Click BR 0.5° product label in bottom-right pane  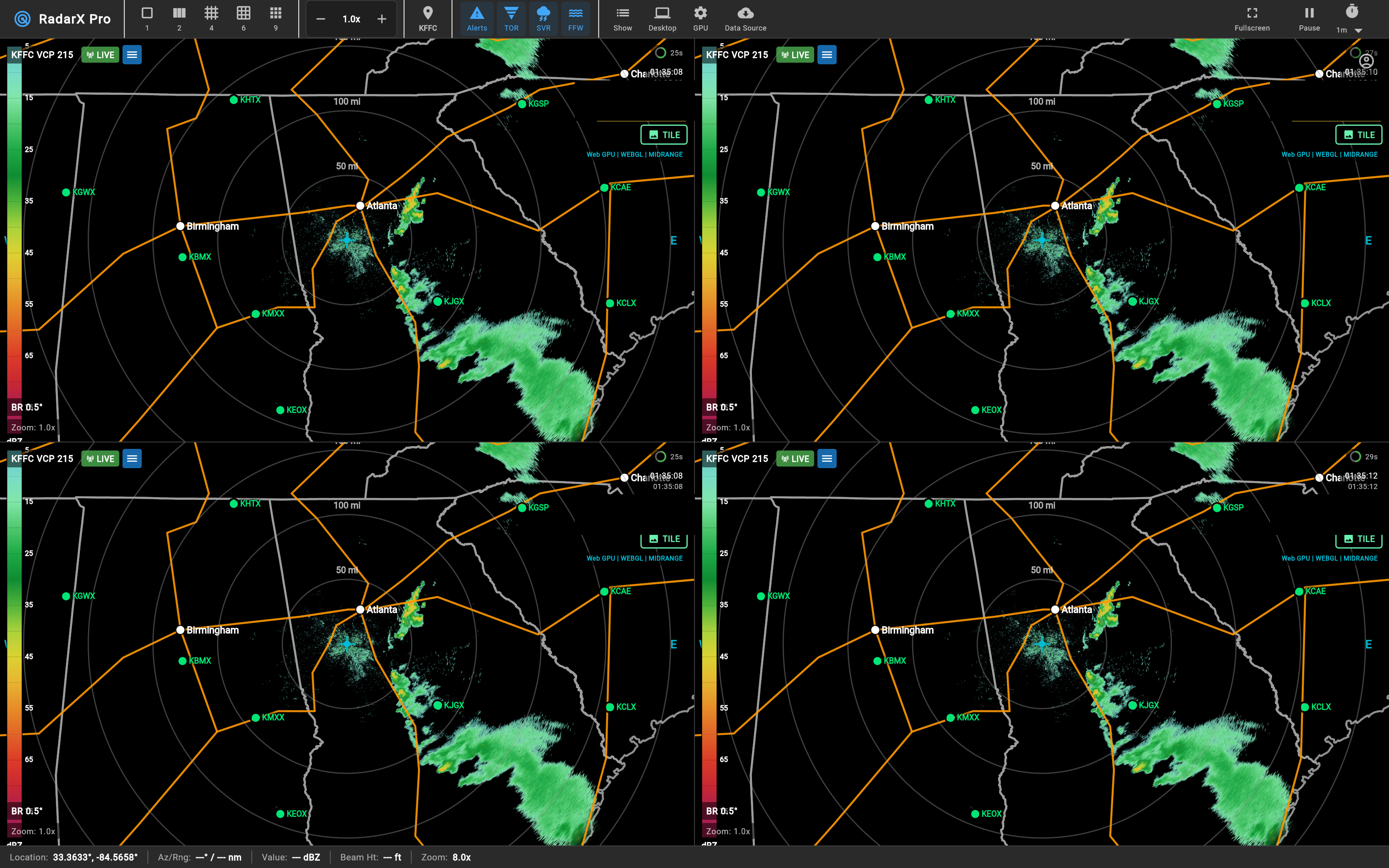click(x=721, y=811)
